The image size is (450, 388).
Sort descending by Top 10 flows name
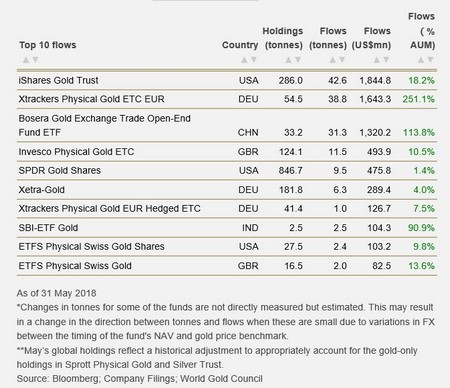35,60
